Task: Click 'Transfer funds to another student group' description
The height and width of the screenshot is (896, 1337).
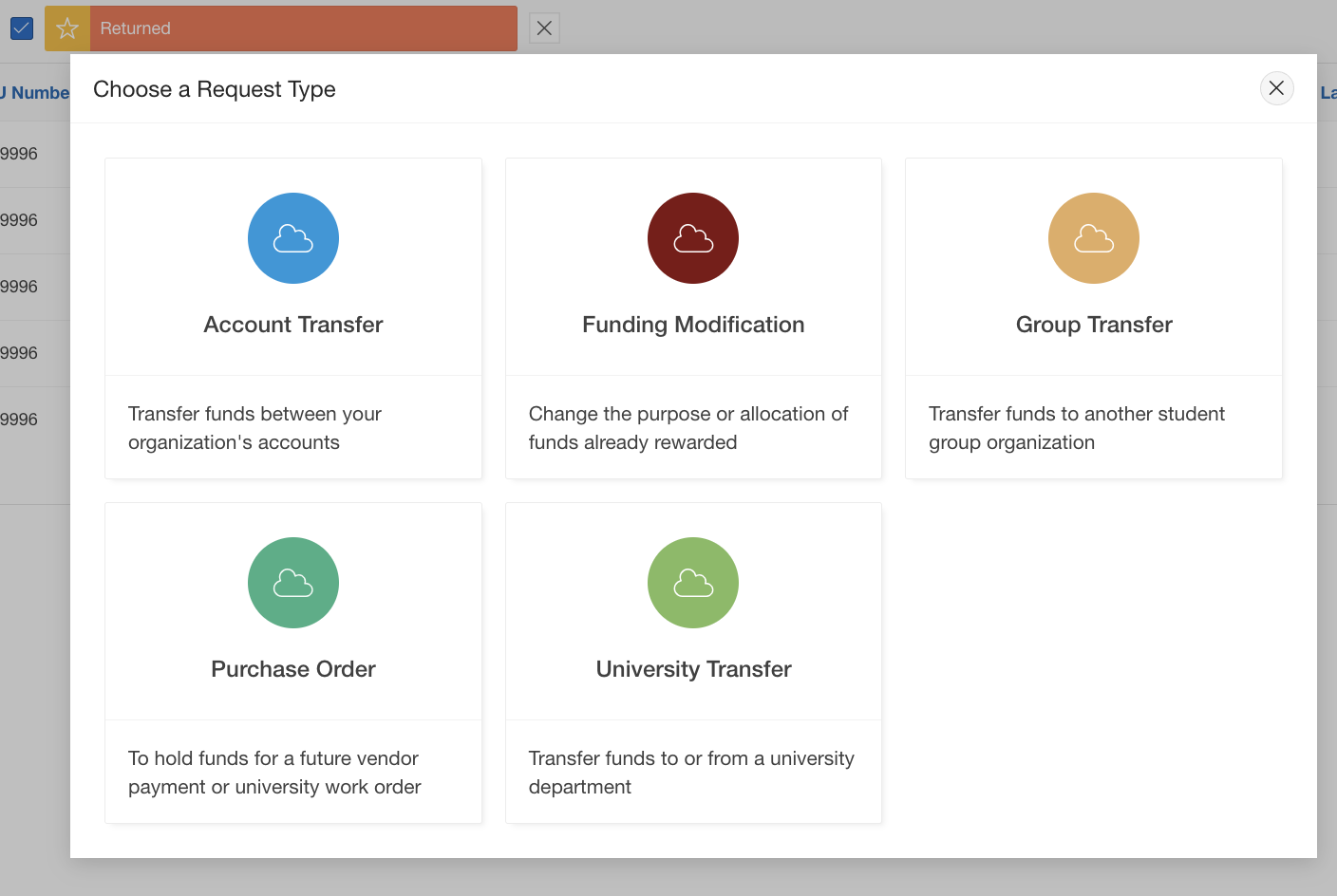Action: click(1076, 428)
